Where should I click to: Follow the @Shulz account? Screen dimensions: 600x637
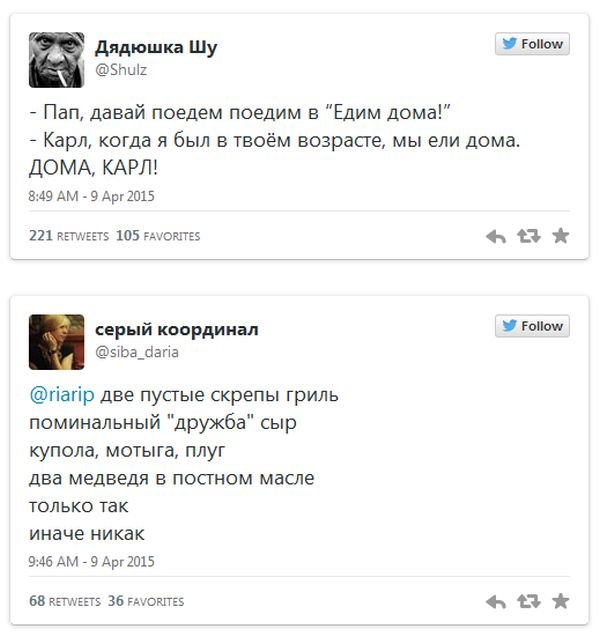pos(532,44)
